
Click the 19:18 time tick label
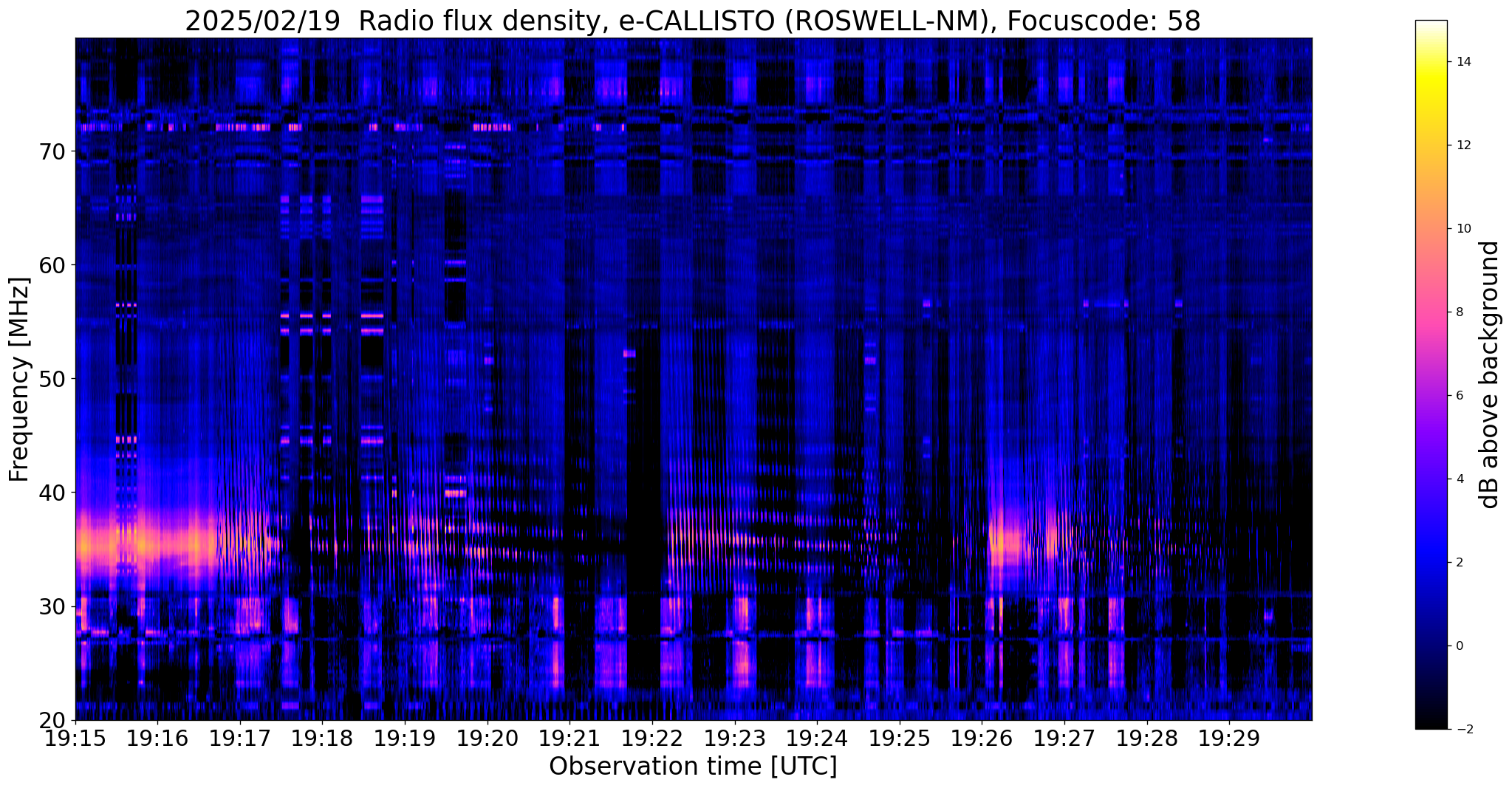point(323,739)
